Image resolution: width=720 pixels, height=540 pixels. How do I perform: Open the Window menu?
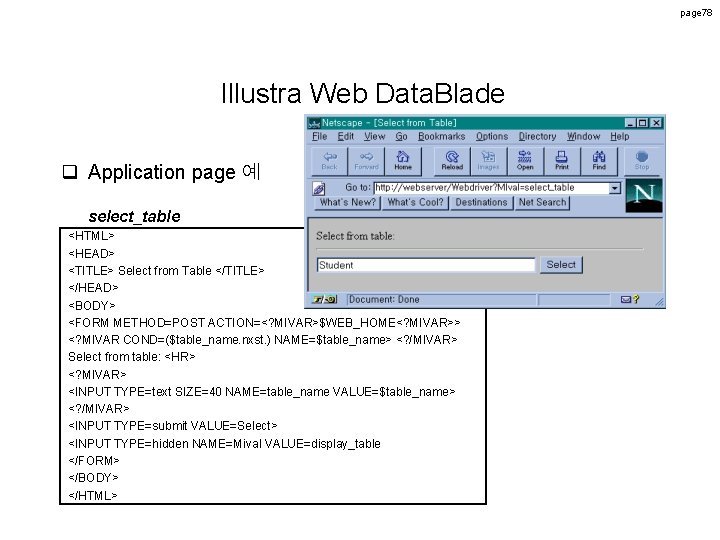[x=584, y=136]
